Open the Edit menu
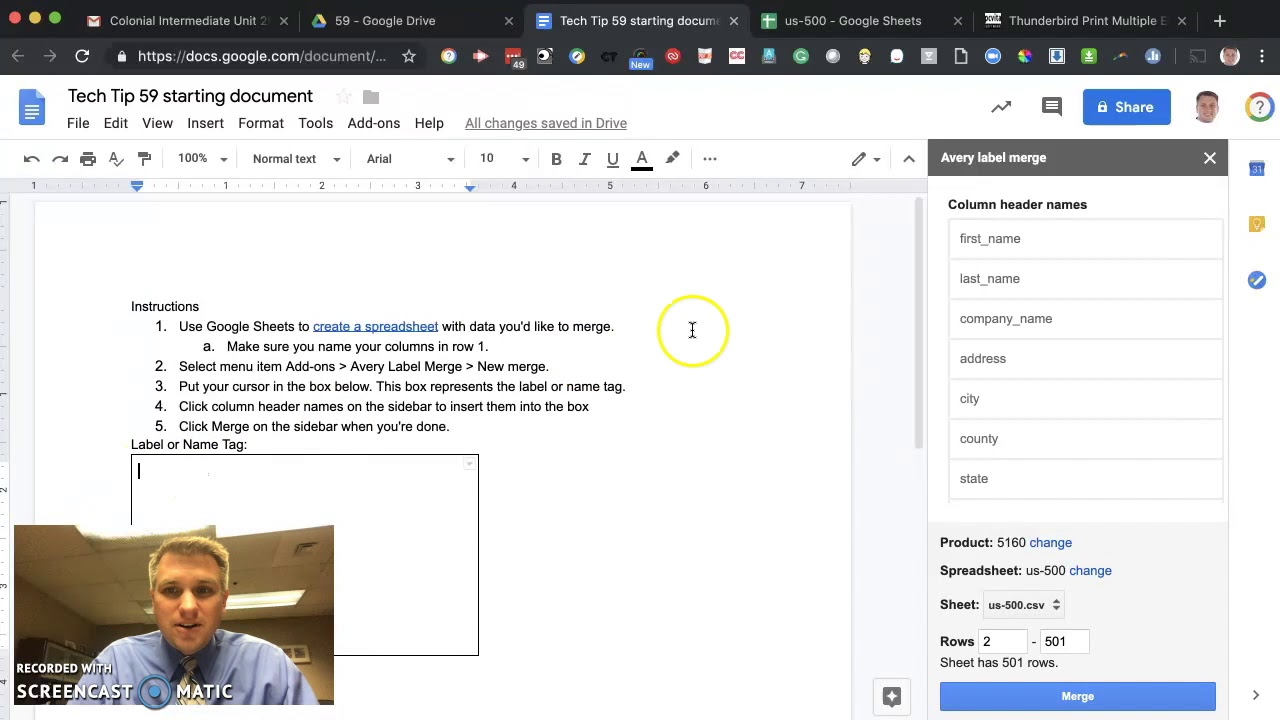 116,123
